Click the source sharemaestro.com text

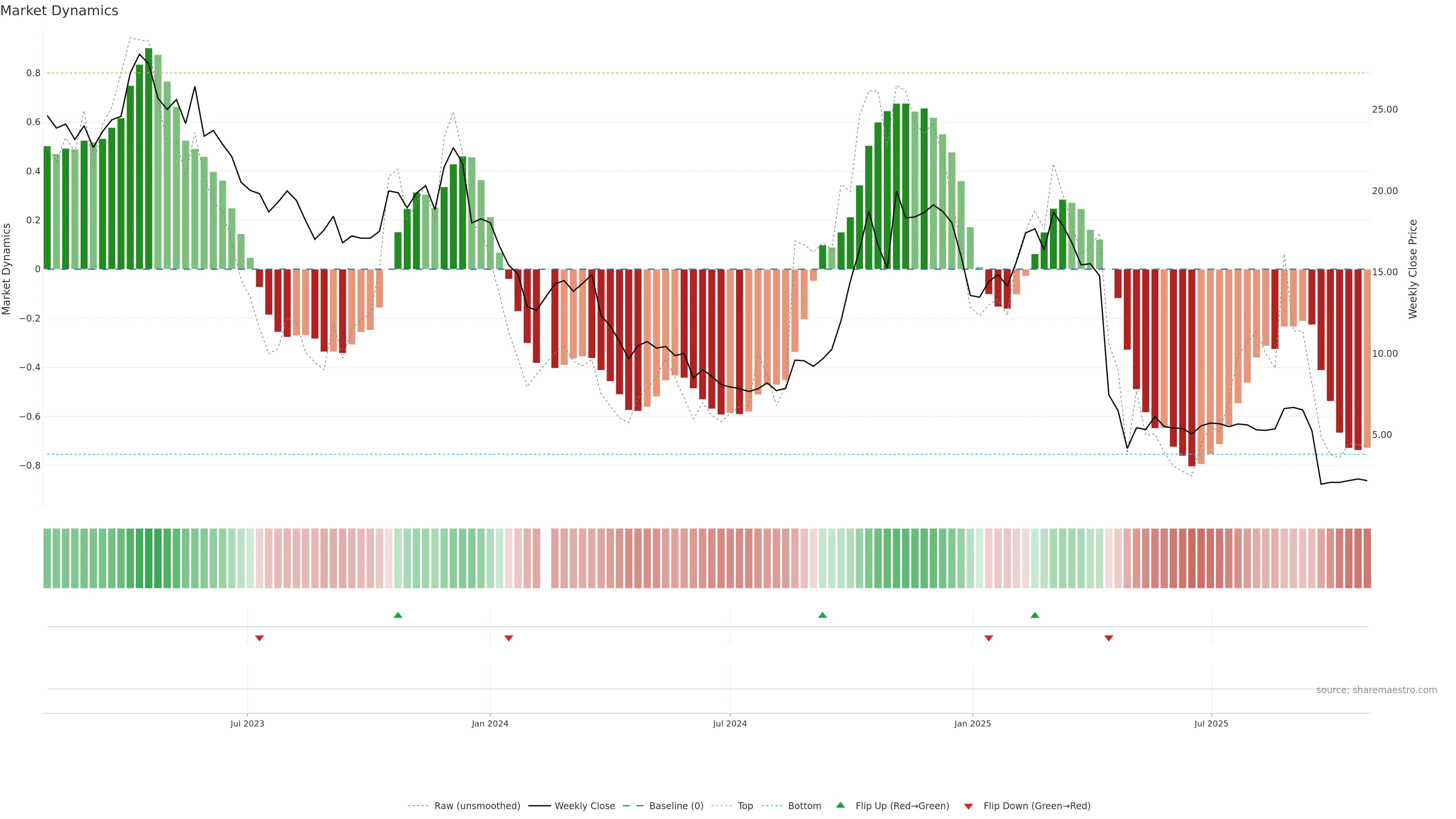pos(1376,690)
